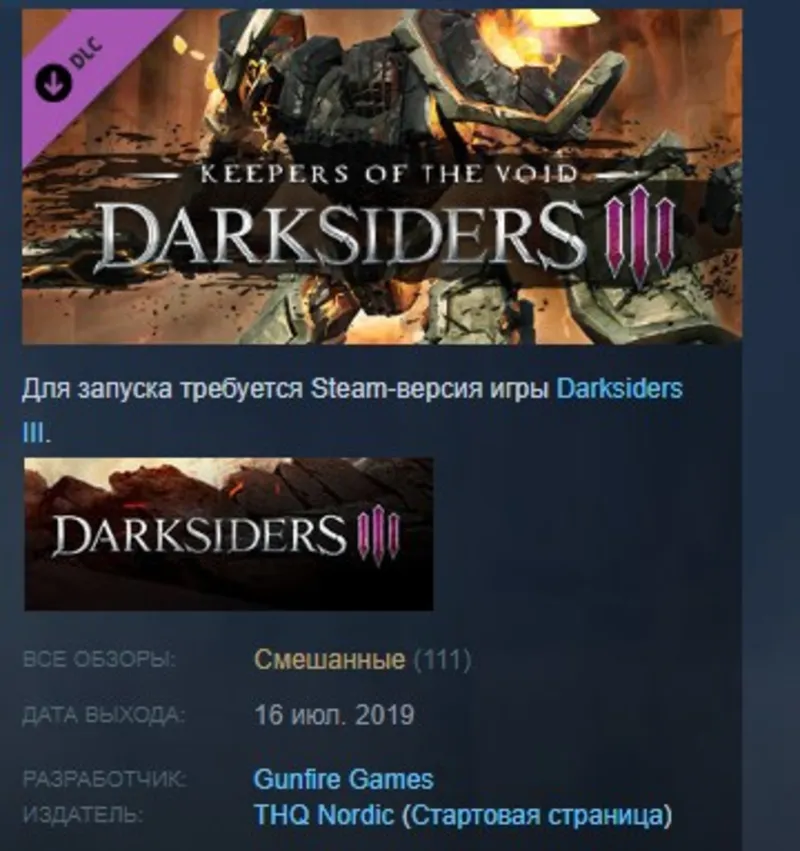The image size is (800, 851).
Task: Click the ВСЕ ОБЗОРЫ label
Action: click(x=99, y=659)
